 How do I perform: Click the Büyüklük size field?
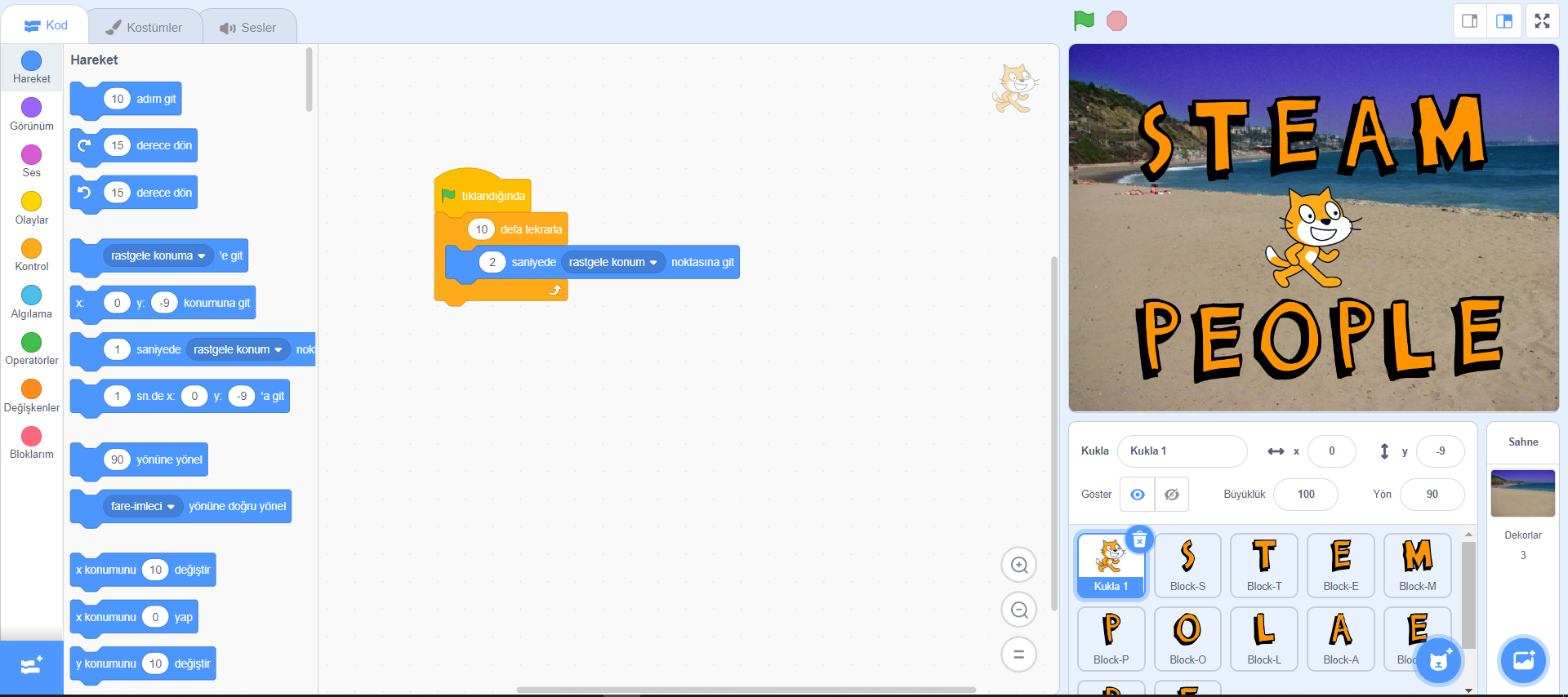1306,494
